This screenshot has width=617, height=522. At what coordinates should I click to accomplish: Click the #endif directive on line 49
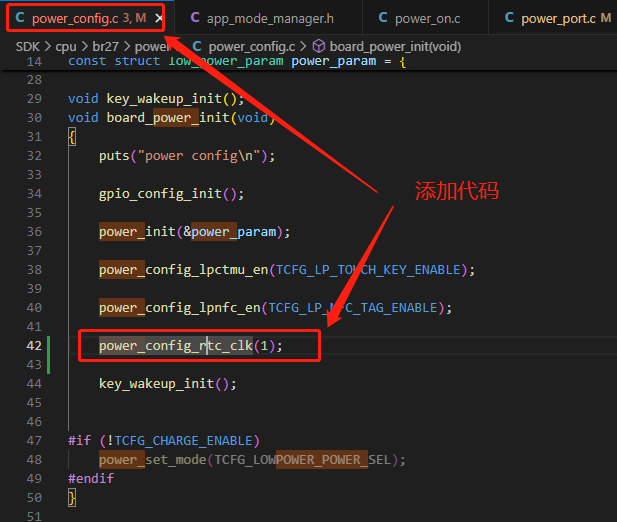click(x=91, y=478)
